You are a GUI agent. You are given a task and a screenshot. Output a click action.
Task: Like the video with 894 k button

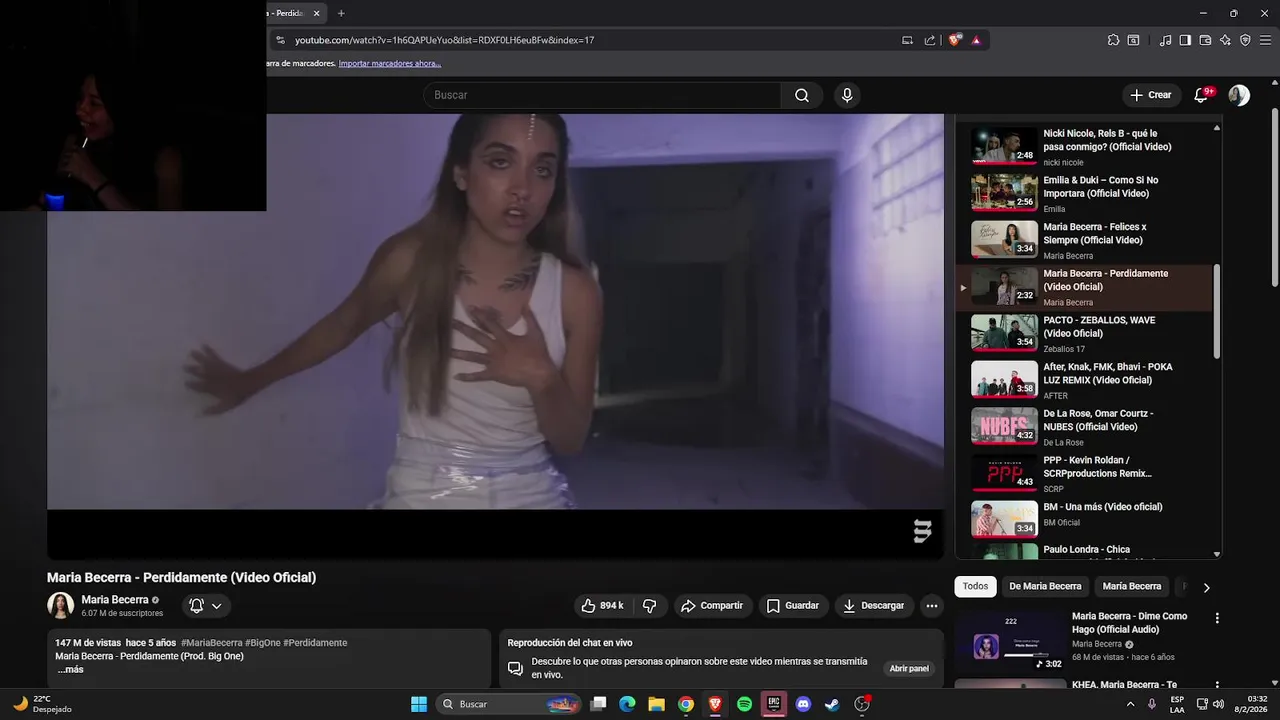point(603,605)
